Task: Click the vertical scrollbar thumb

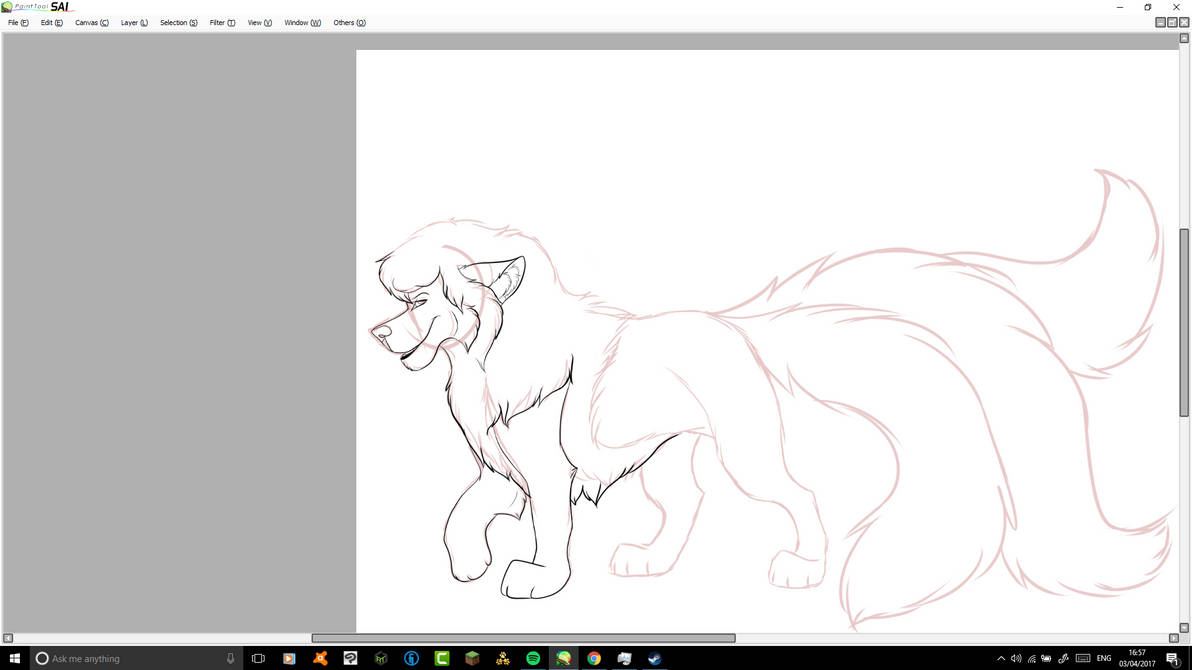Action: click(1184, 322)
